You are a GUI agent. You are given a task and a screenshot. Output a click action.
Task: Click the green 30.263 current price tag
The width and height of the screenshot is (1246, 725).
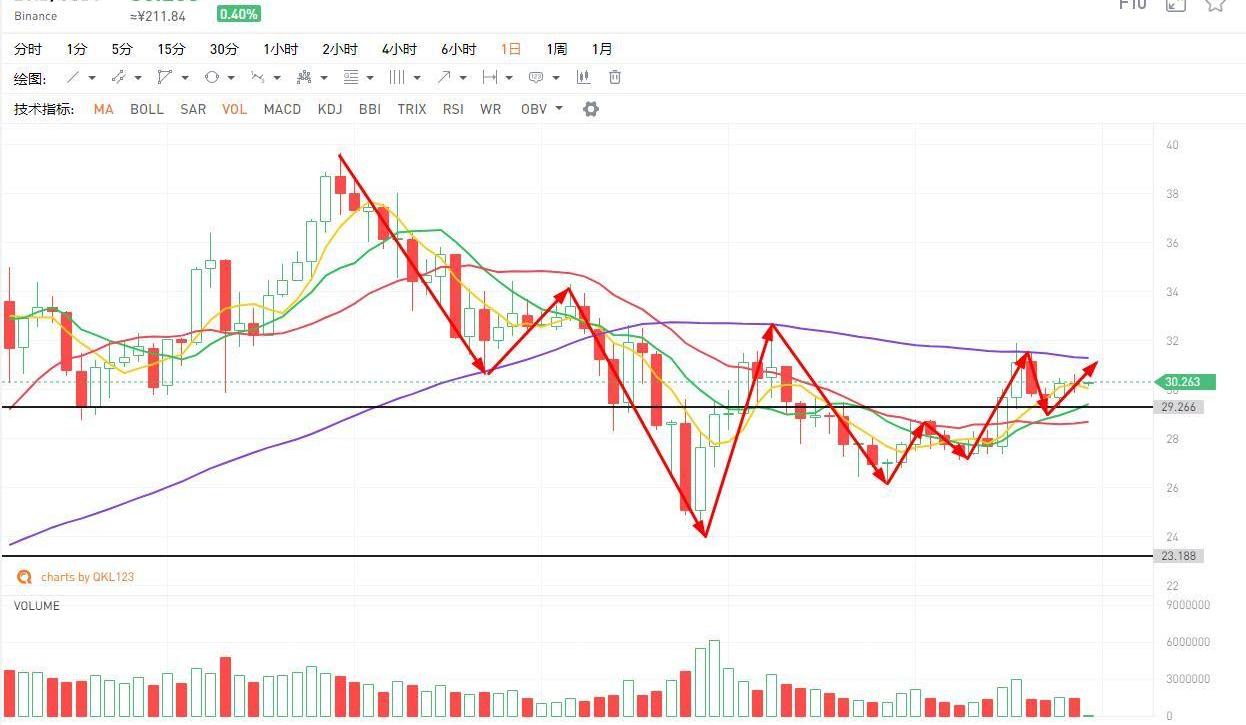1186,382
